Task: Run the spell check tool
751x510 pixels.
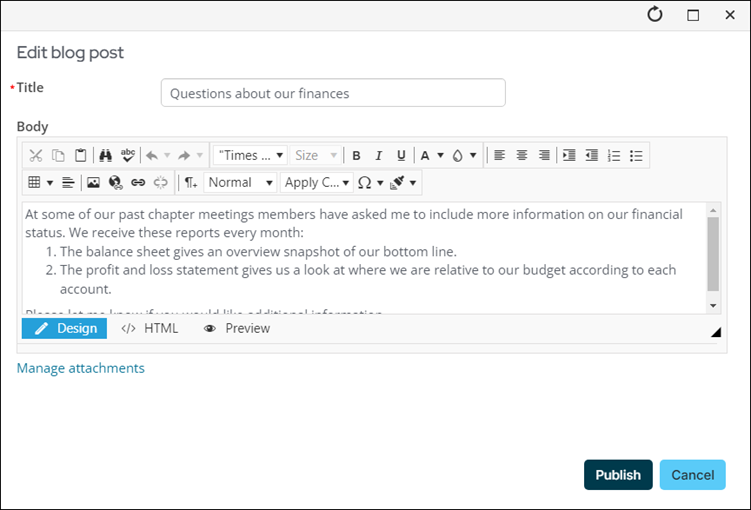Action: pos(128,155)
